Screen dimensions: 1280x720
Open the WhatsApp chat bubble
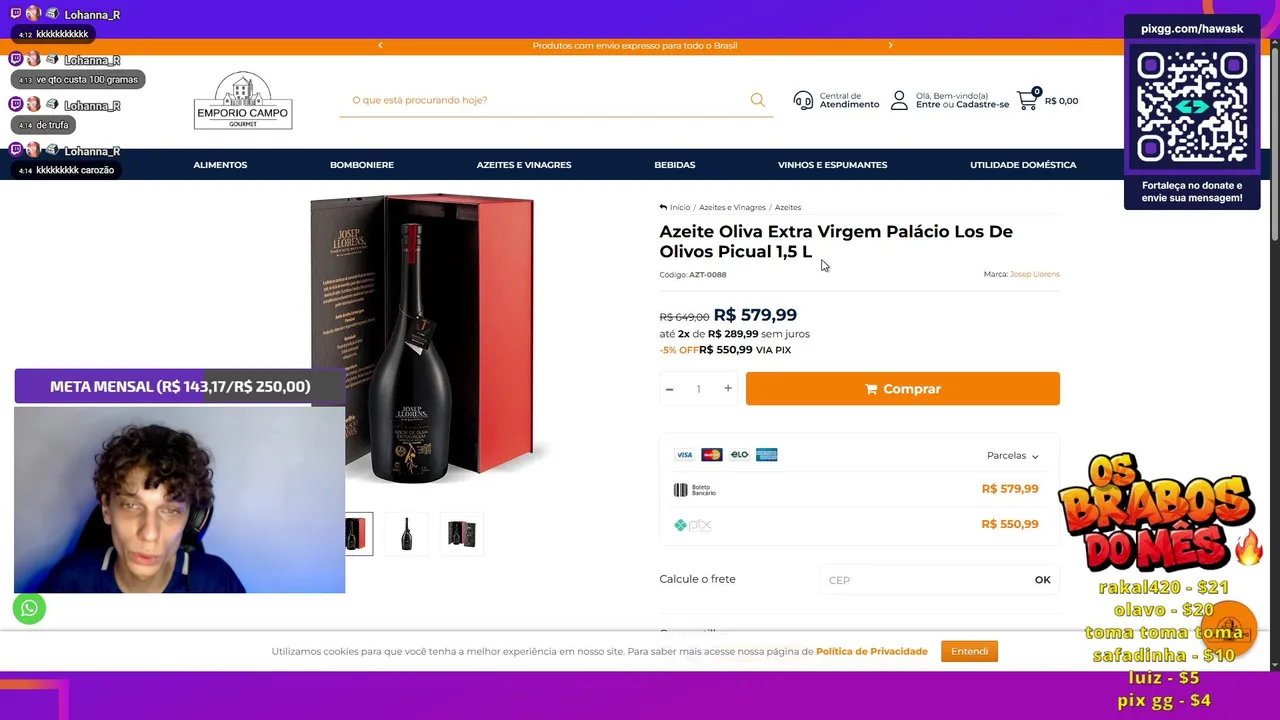click(29, 608)
